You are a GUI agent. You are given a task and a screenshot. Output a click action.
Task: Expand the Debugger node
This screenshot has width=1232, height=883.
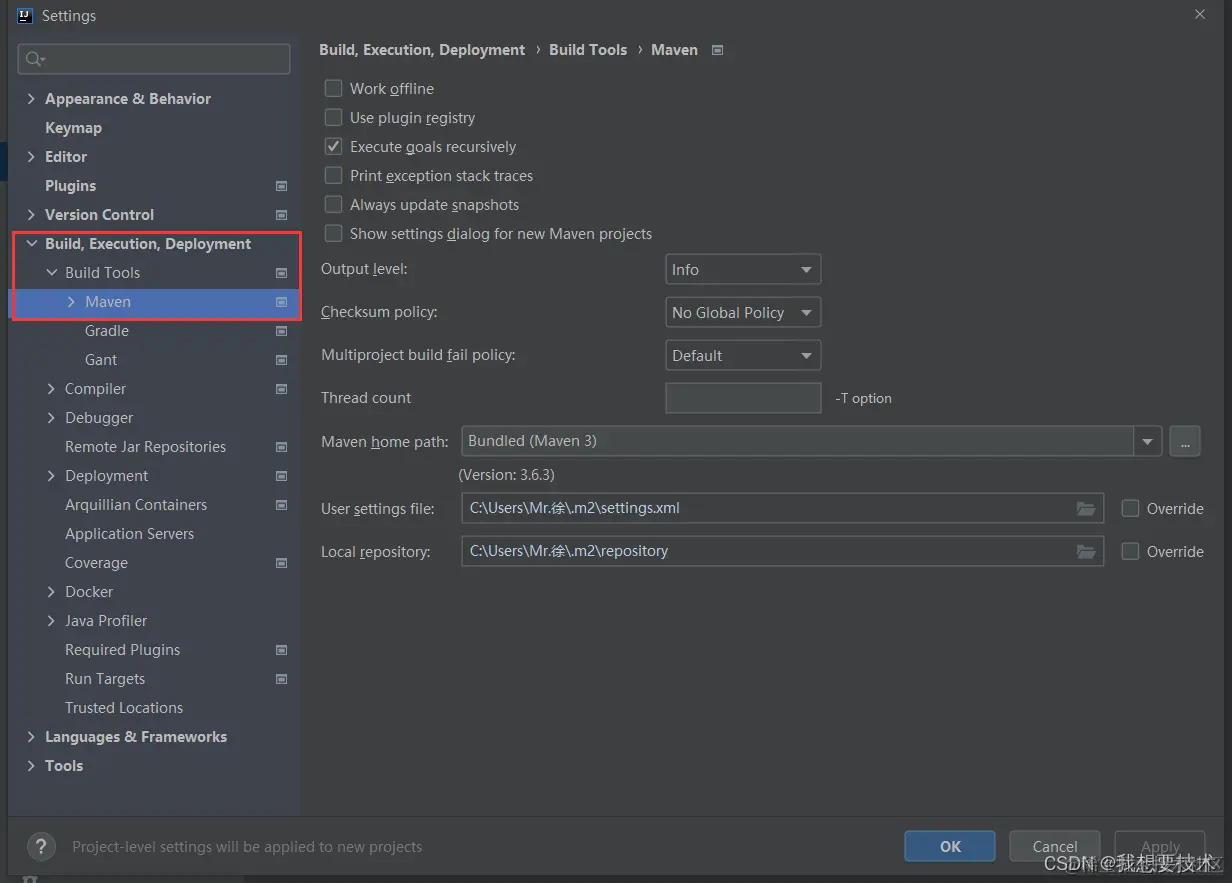pos(51,417)
